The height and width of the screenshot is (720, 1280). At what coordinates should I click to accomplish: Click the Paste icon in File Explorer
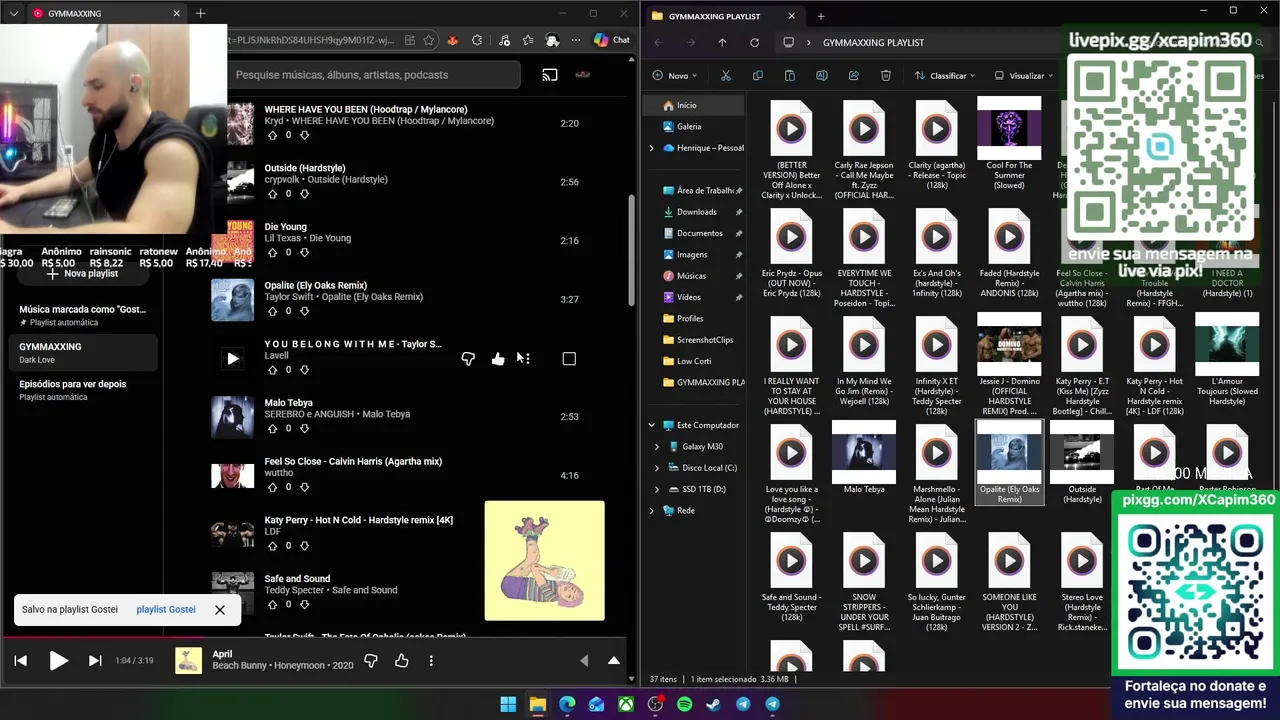[789, 75]
